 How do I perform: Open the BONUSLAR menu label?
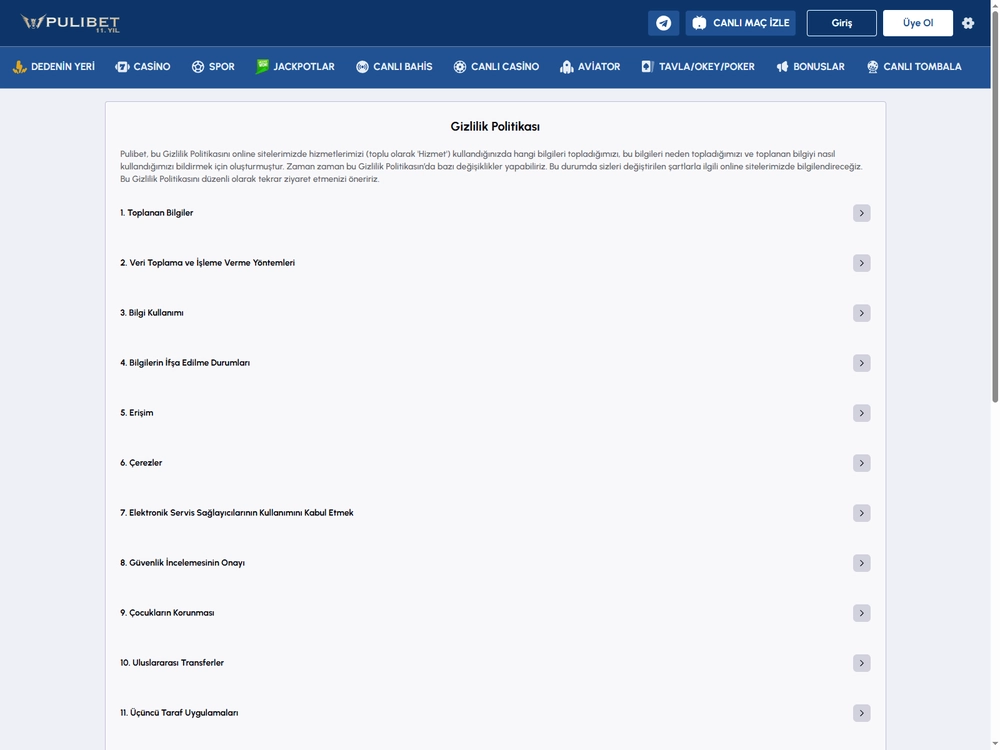819,66
